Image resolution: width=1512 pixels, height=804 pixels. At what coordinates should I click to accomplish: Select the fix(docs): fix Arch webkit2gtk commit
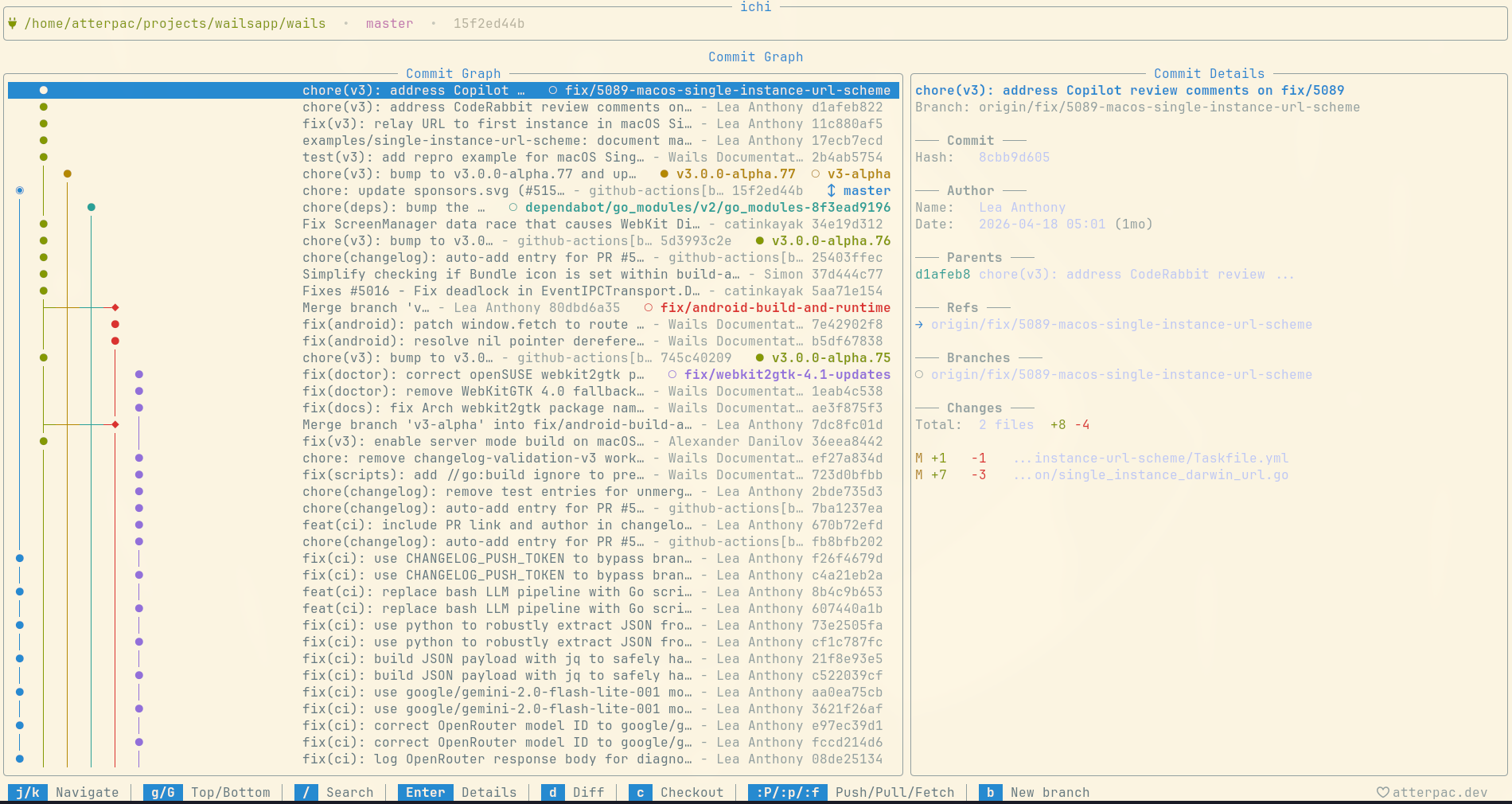click(x=454, y=408)
